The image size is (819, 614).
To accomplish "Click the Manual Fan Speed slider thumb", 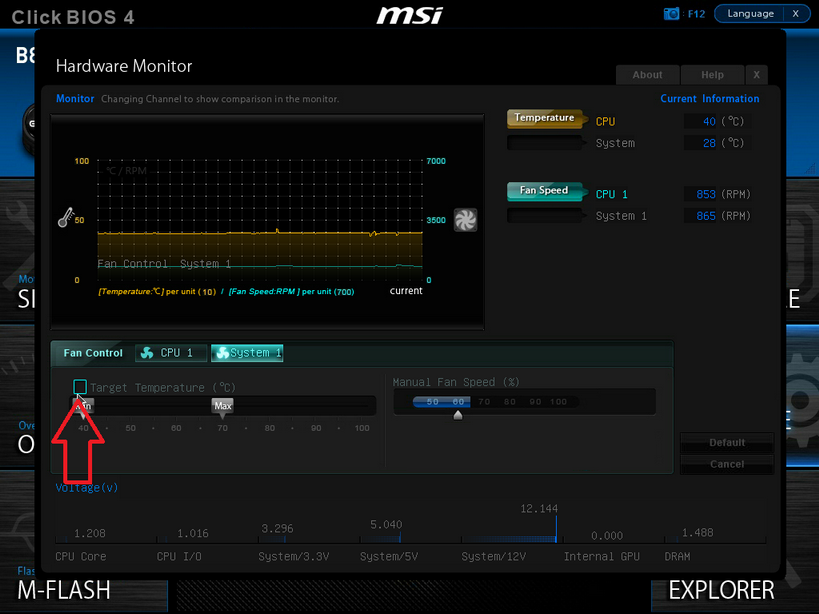I will 458,415.
